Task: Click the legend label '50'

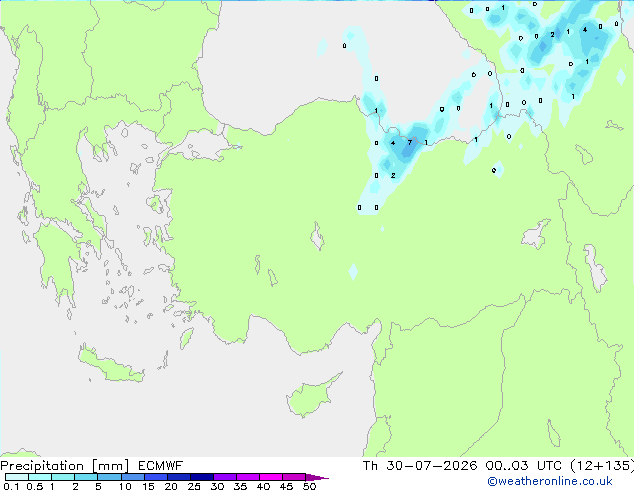Action: pos(309,486)
